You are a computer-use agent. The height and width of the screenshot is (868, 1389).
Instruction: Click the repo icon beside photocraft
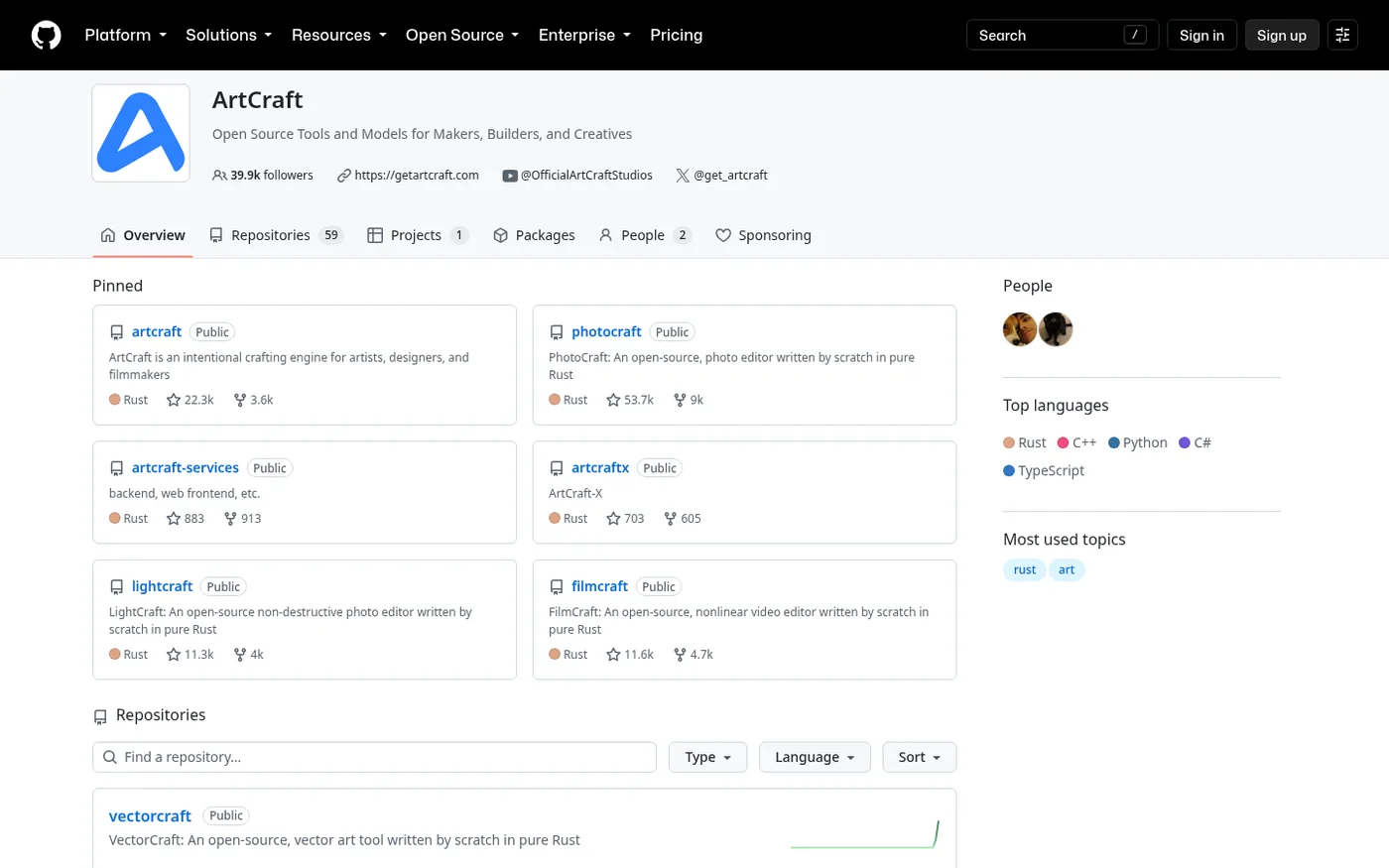point(557,332)
